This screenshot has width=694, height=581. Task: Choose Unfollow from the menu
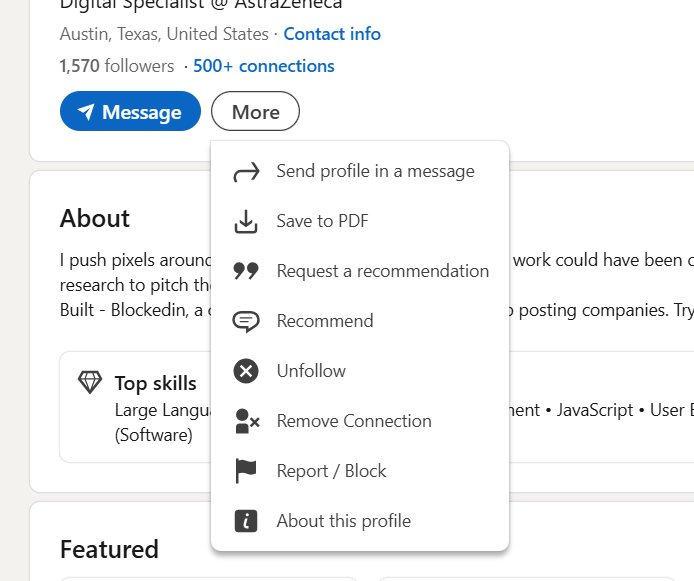pos(311,371)
